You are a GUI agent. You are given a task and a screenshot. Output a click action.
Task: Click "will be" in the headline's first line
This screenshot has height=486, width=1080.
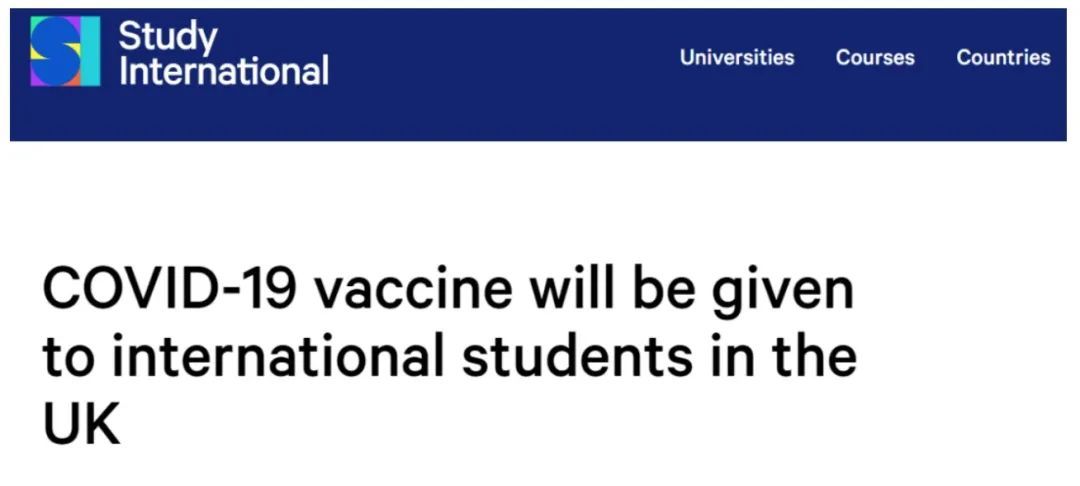pyautogui.click(x=611, y=289)
